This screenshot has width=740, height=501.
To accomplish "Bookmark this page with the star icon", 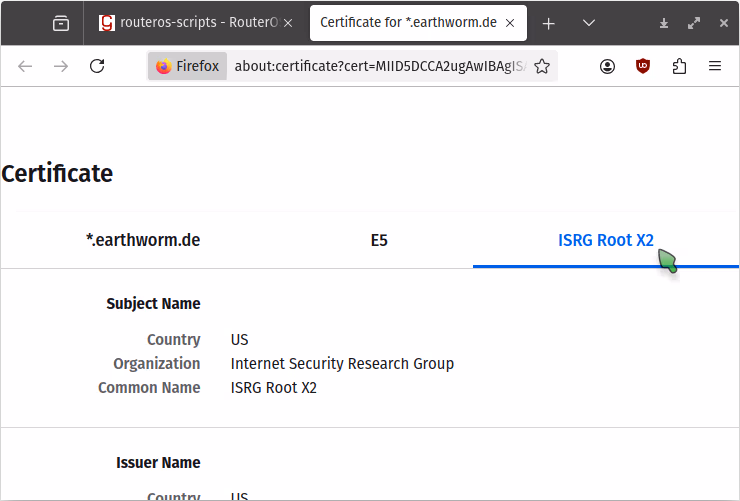I will click(542, 66).
